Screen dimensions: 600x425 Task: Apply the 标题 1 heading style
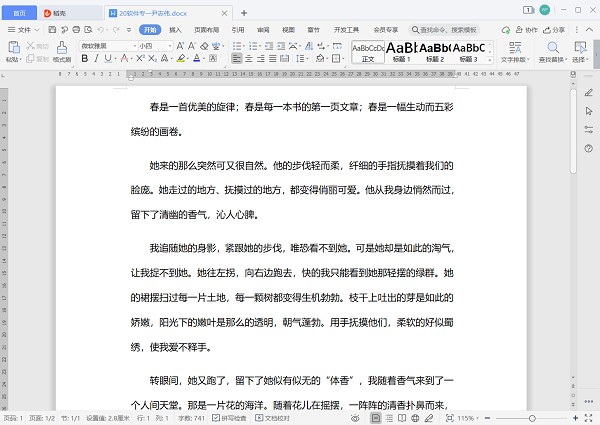tap(401, 51)
